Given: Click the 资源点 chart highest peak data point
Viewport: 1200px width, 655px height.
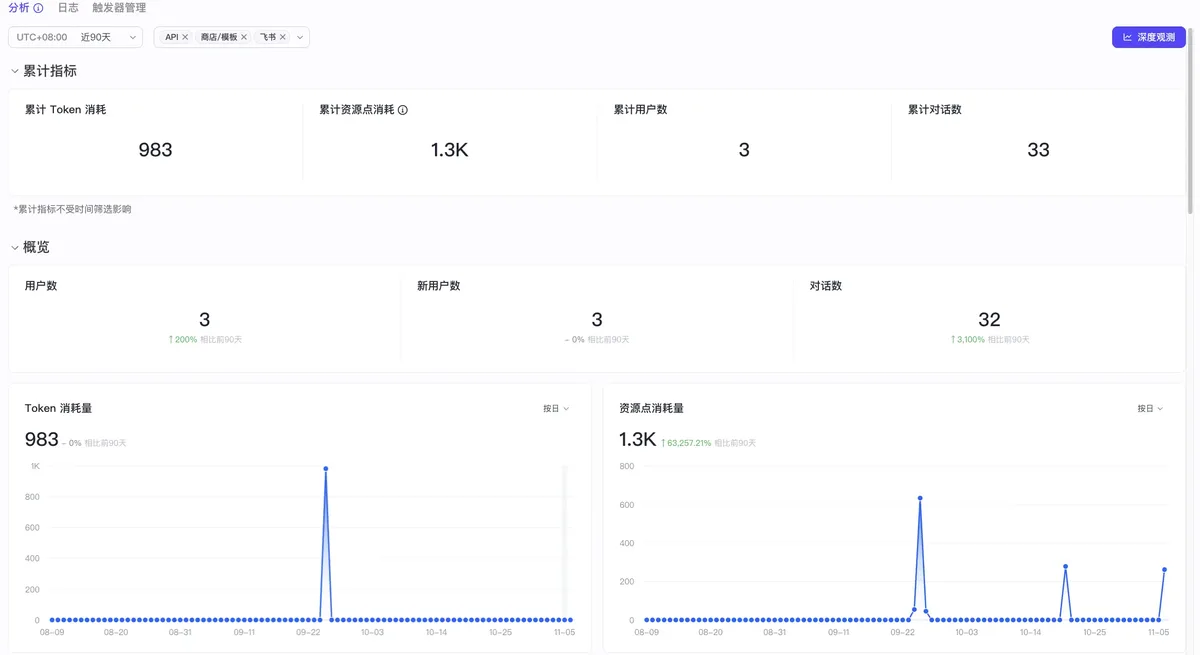Looking at the screenshot, I should 919,498.
